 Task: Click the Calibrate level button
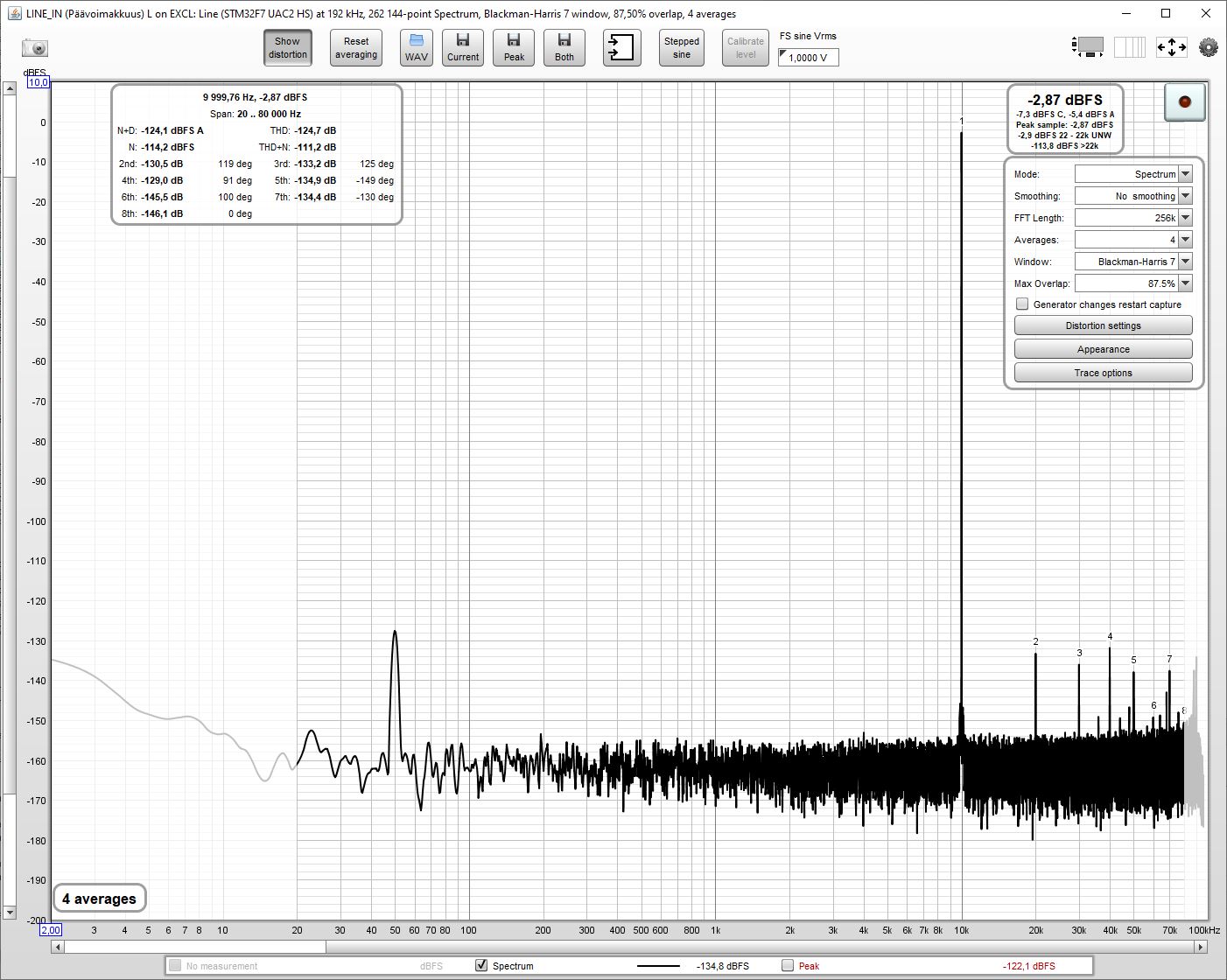pyautogui.click(x=746, y=47)
